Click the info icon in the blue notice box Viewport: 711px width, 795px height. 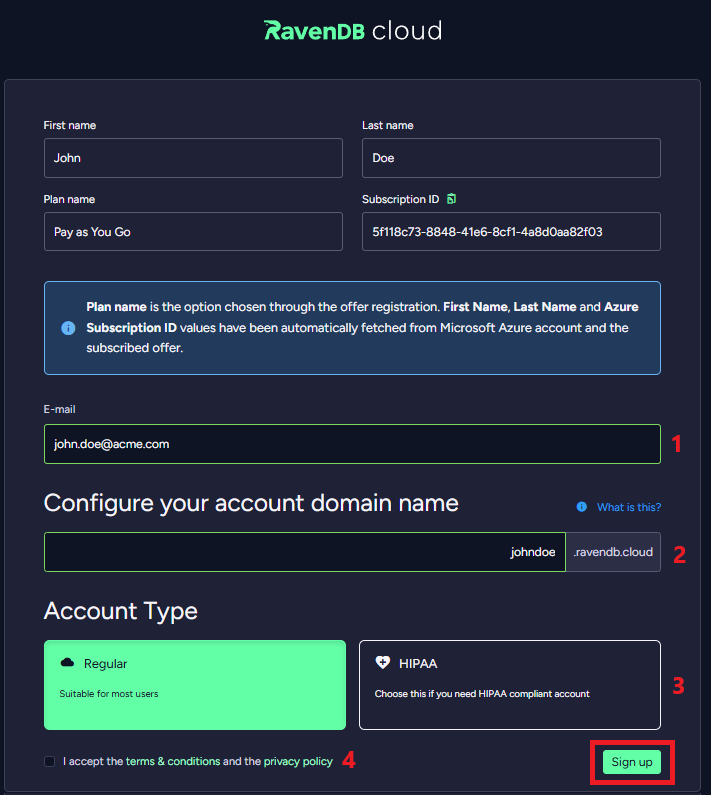pos(68,328)
